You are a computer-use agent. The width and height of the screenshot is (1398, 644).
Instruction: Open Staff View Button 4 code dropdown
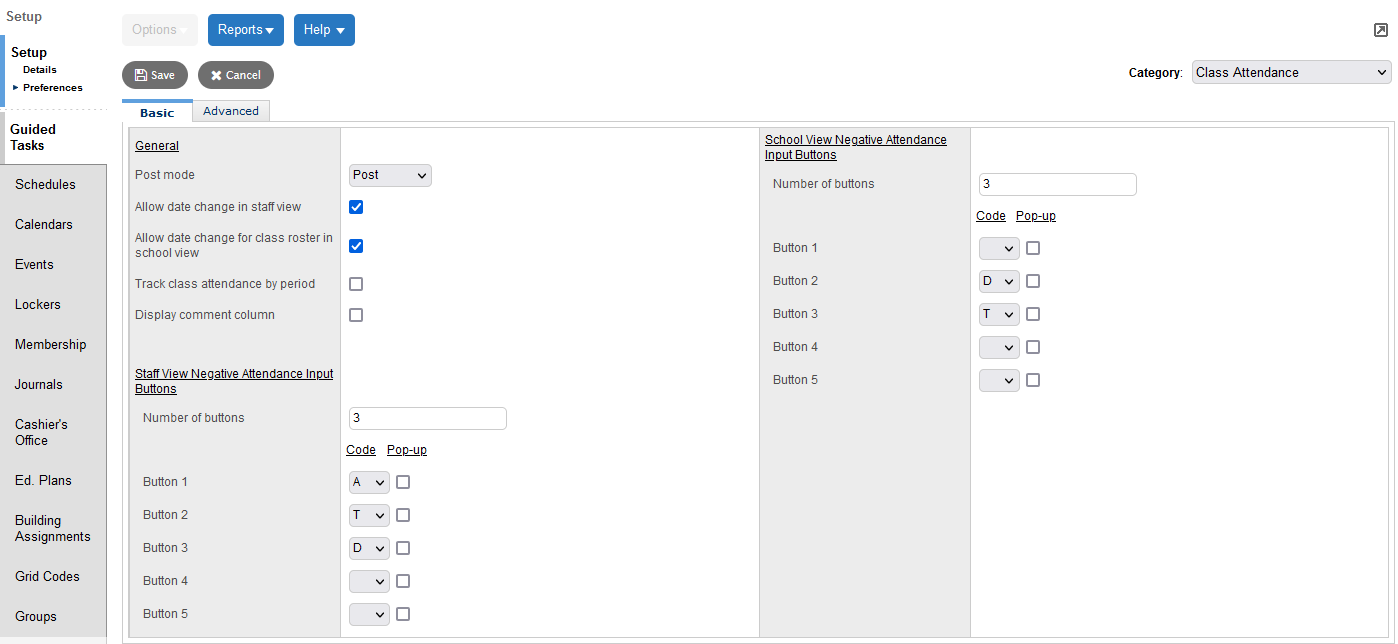[x=369, y=581]
